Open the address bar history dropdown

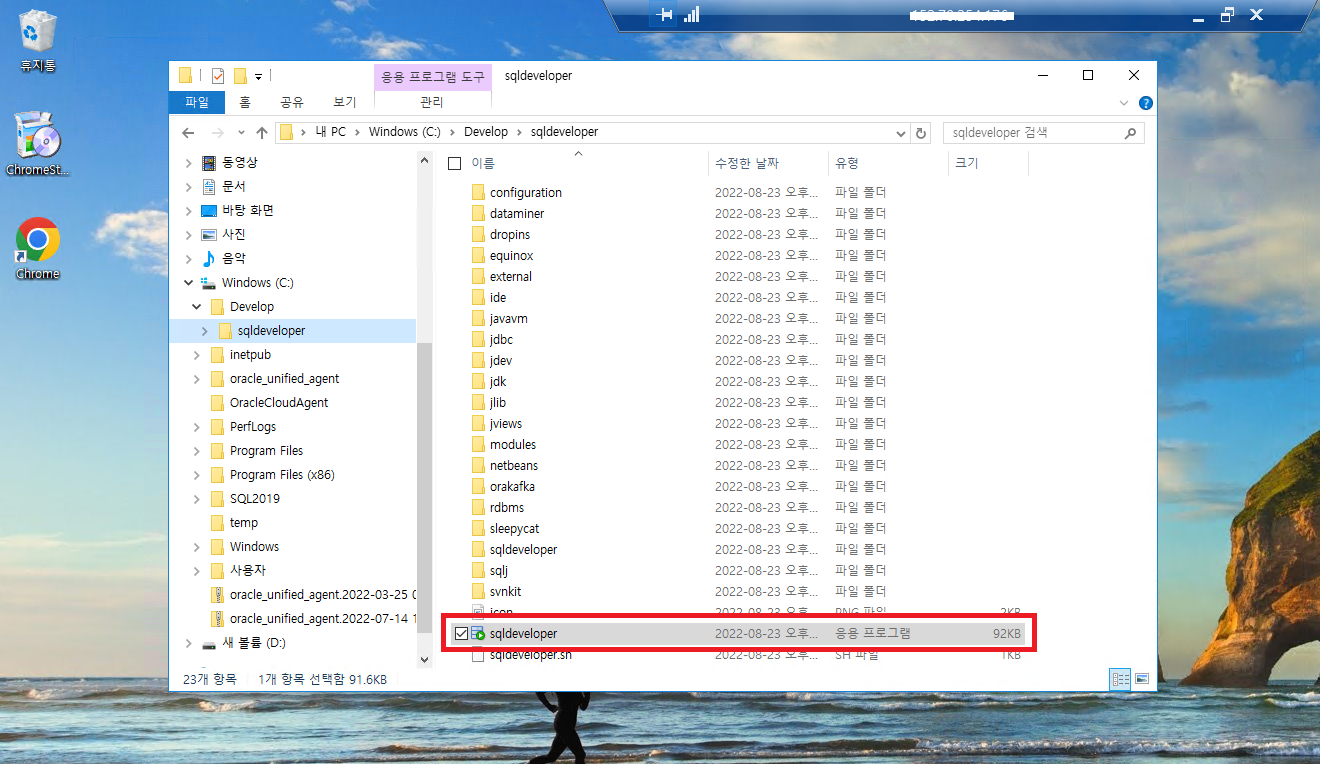900,132
